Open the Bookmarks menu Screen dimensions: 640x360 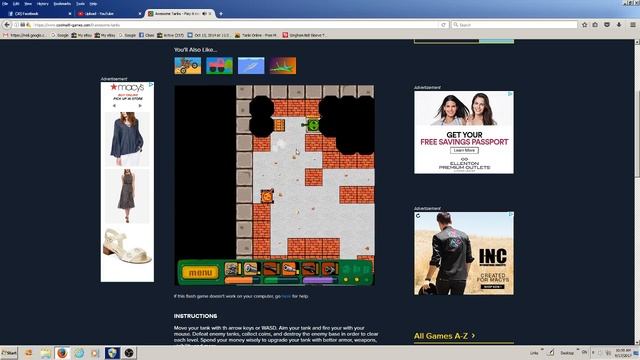pyautogui.click(x=62, y=3)
